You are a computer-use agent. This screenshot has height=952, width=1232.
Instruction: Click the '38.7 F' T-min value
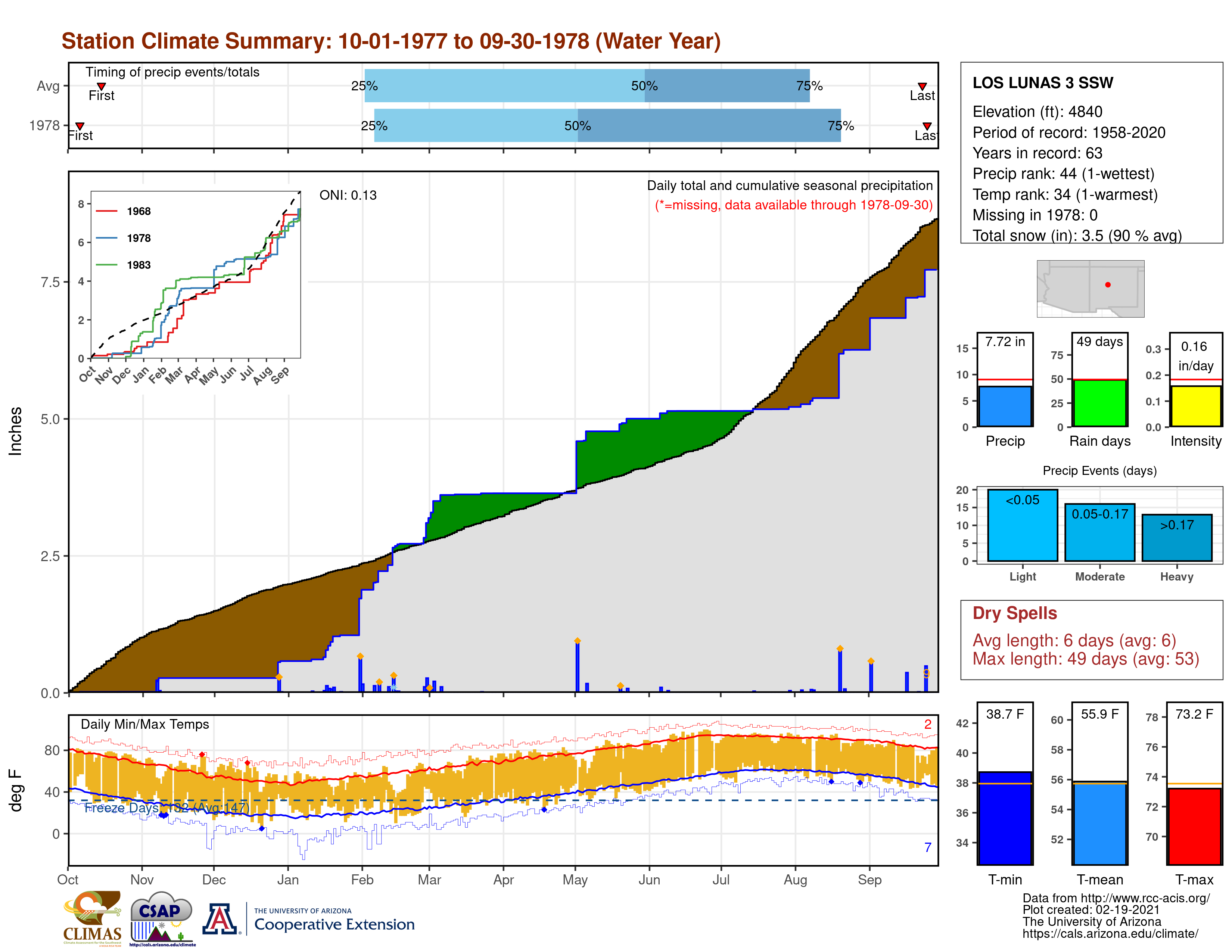(1005, 714)
